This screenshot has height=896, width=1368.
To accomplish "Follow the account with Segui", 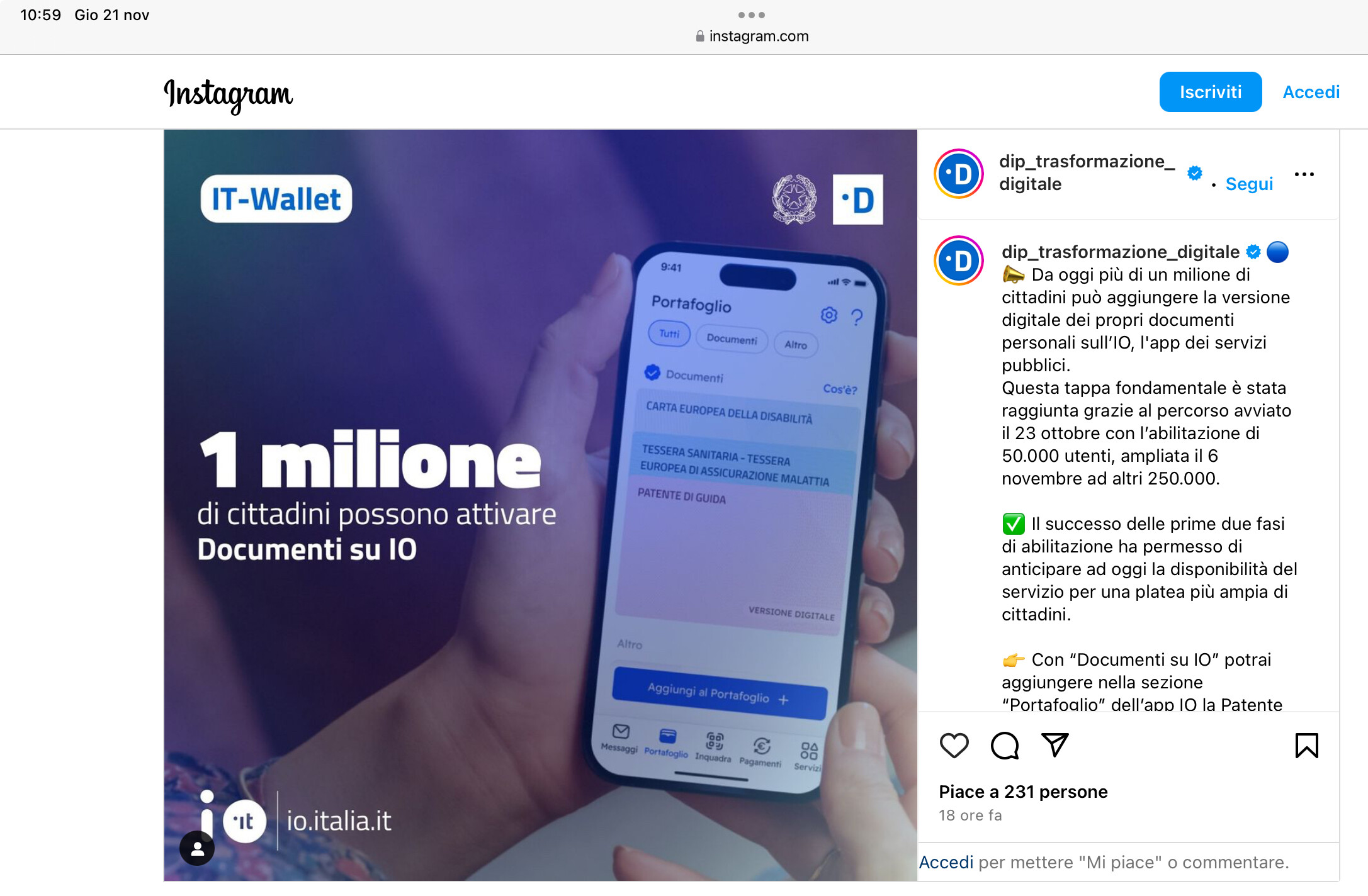I will coord(1249,184).
